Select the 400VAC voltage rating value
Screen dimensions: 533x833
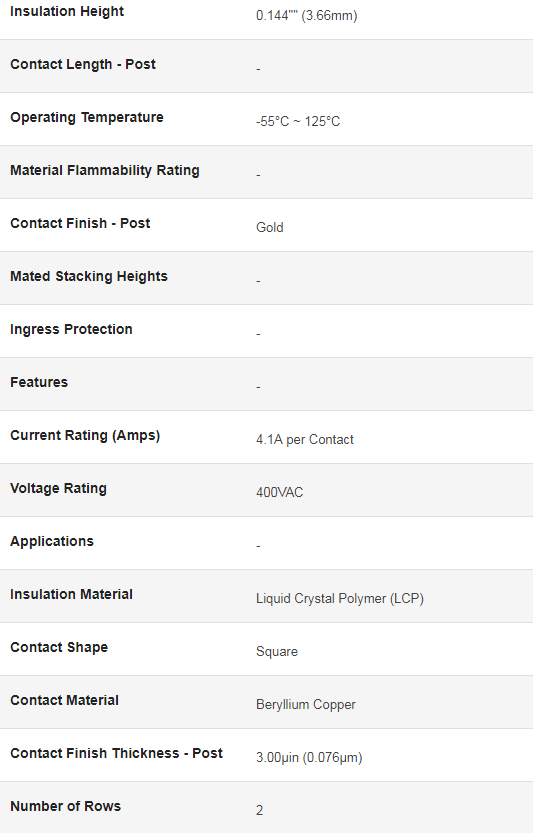(280, 492)
